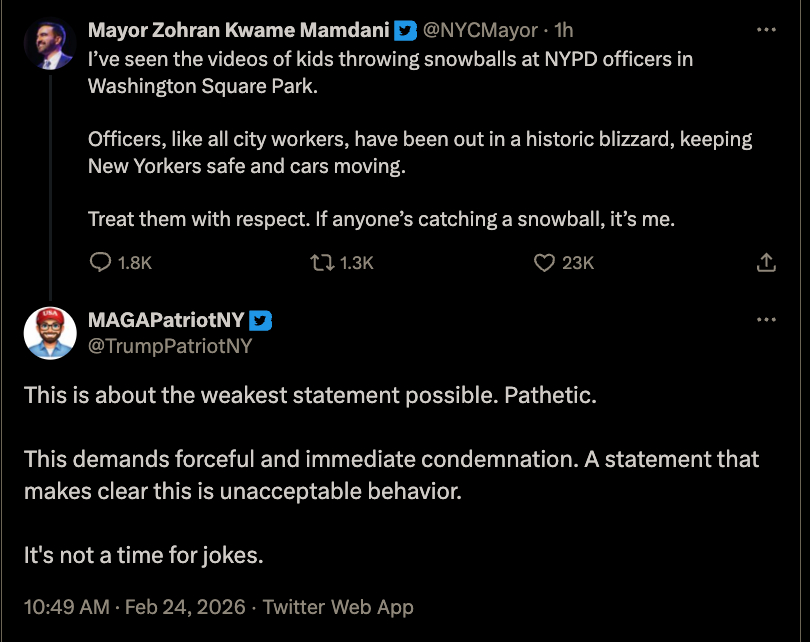
Task: Click MAGAPatriotNY's verified badge icon
Action: [260, 321]
